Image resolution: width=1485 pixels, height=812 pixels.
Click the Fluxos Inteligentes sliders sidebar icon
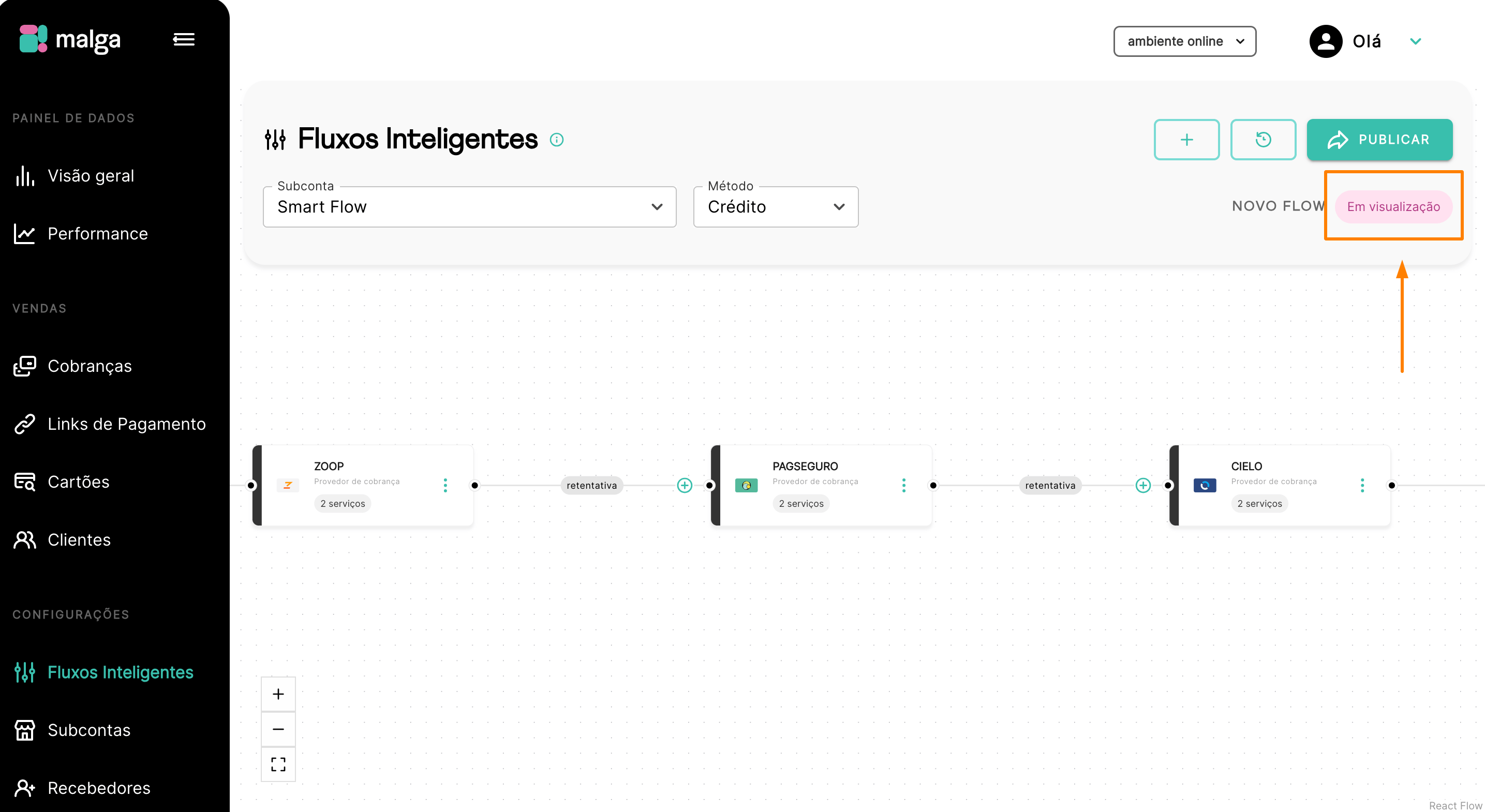tap(25, 672)
